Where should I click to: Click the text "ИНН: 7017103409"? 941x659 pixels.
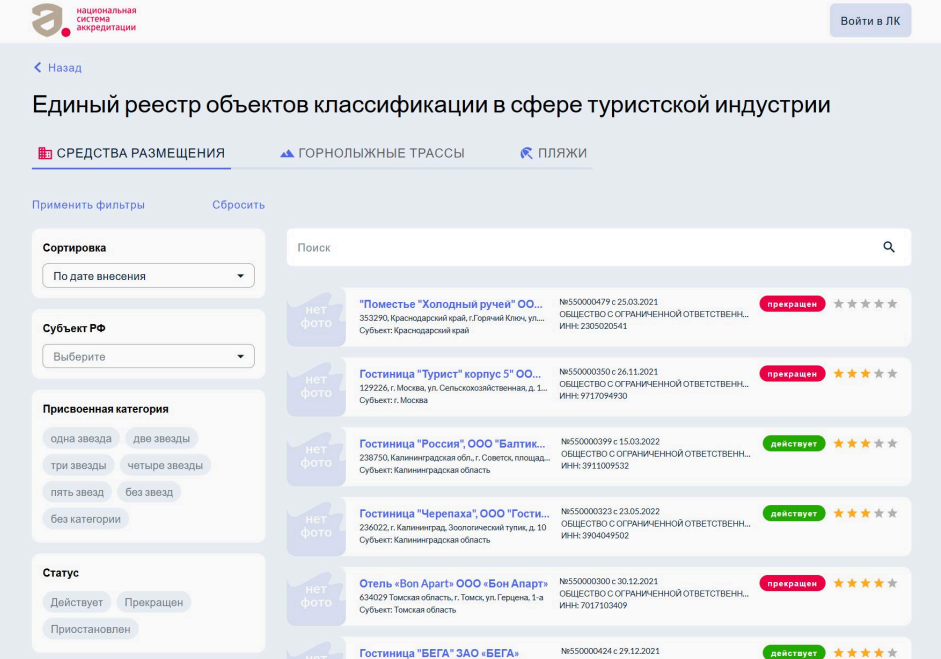pyautogui.click(x=593, y=605)
